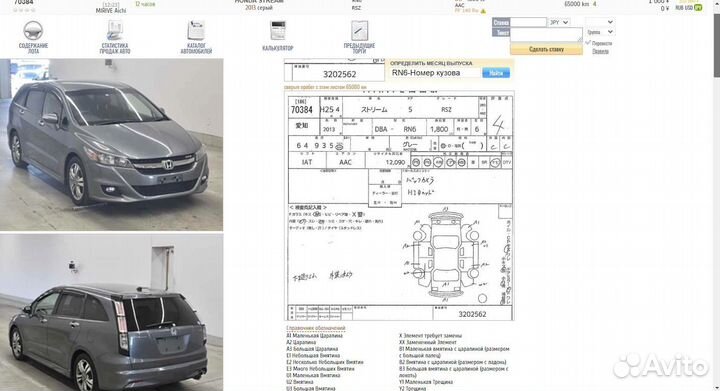
Task: Click into the Текст comment textarea
Action: click(x=546, y=35)
